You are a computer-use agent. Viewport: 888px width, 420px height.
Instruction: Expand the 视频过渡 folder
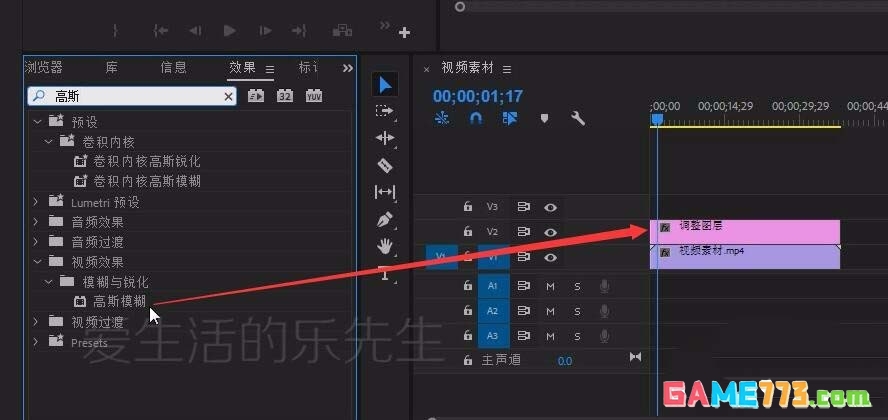point(36,322)
